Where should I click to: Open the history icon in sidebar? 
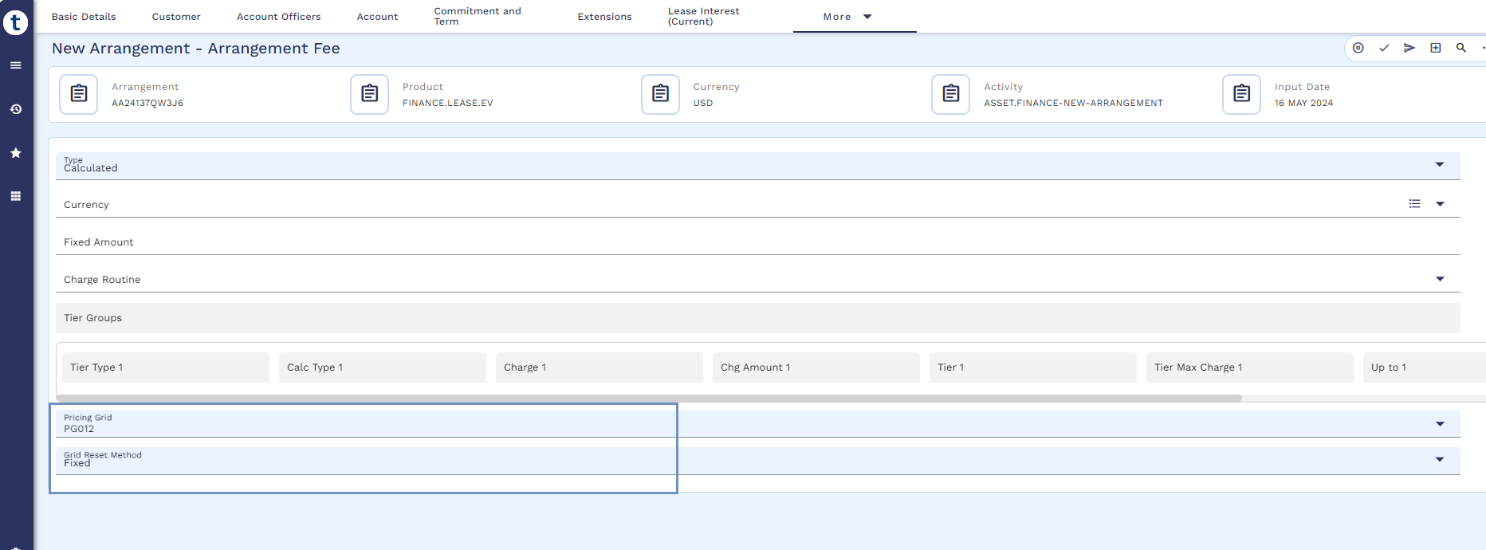click(16, 109)
